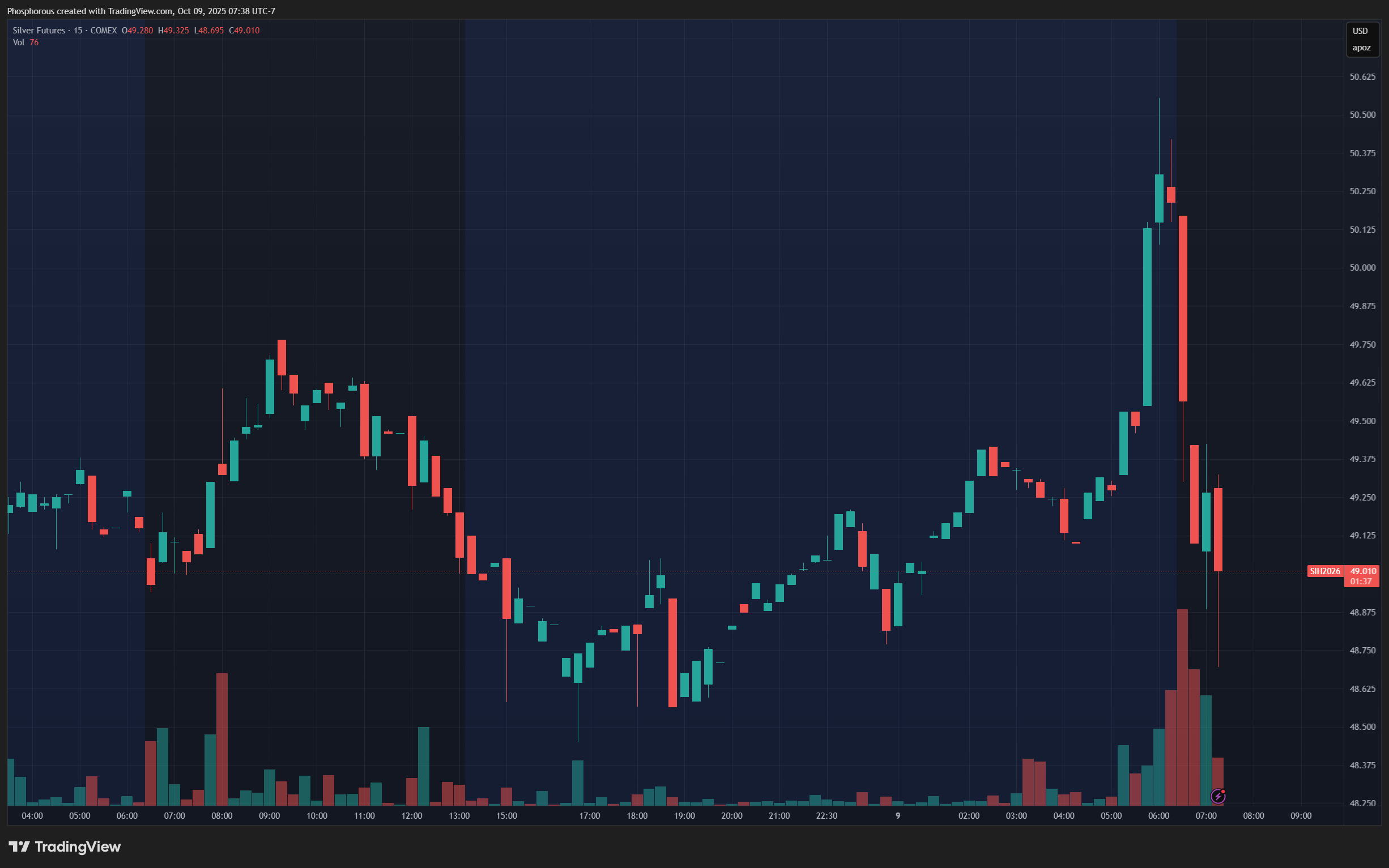Screen dimensions: 1389x868
Task: Click the red 49.010 current price label
Action: pyautogui.click(x=1362, y=571)
